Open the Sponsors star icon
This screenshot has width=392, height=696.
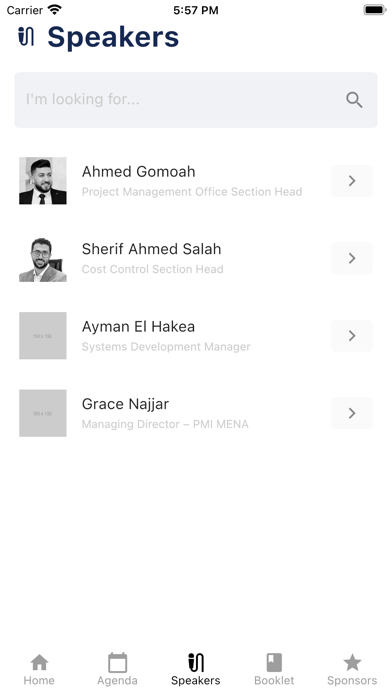[352, 662]
